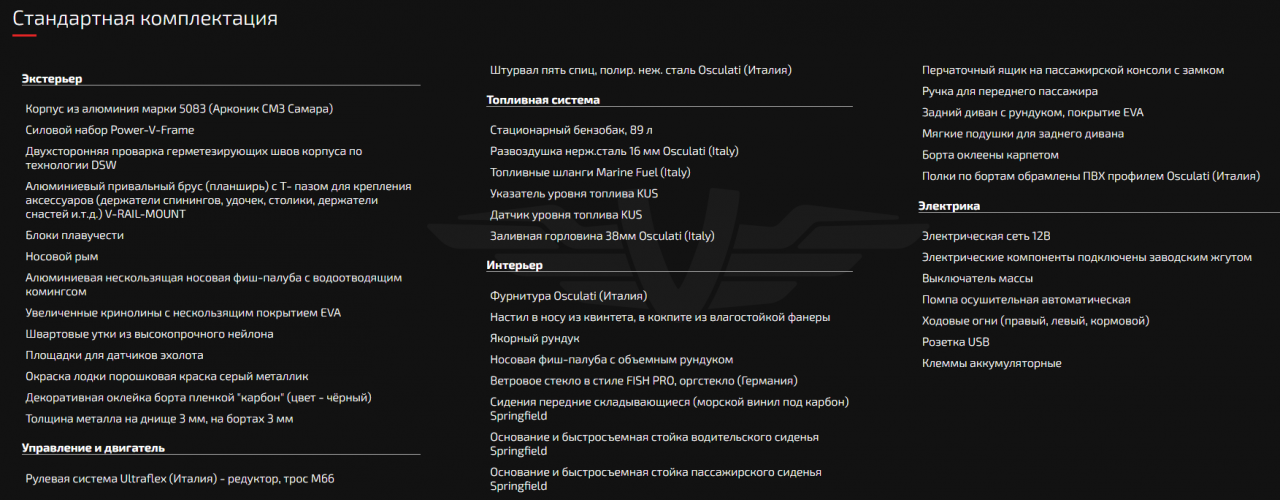
Task: Select the "Электрическая сеть 12В" line
Action: pos(986,236)
